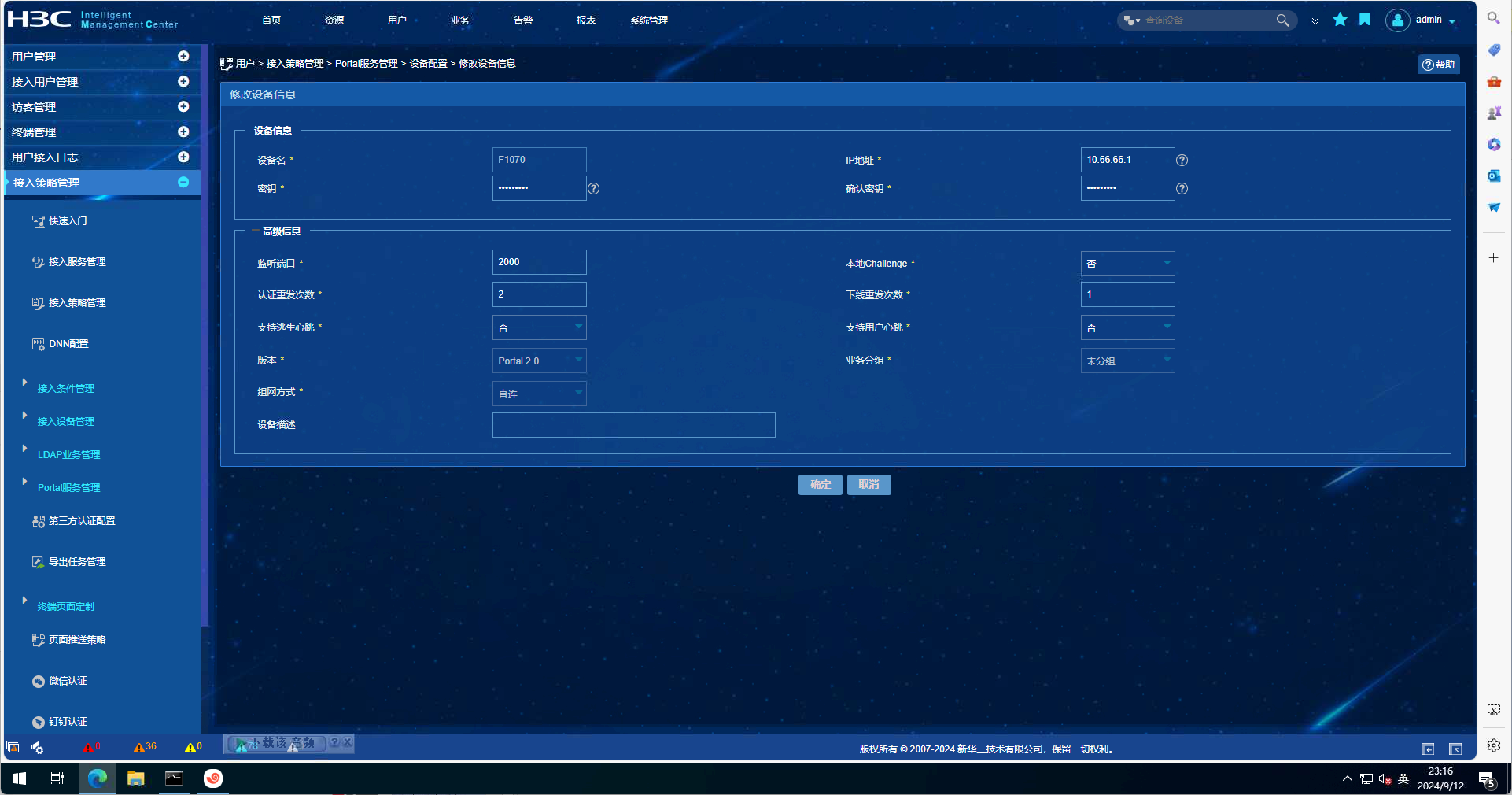Viewport: 1512px width, 795px height.
Task: Open the 资源 top menu
Action: point(334,20)
